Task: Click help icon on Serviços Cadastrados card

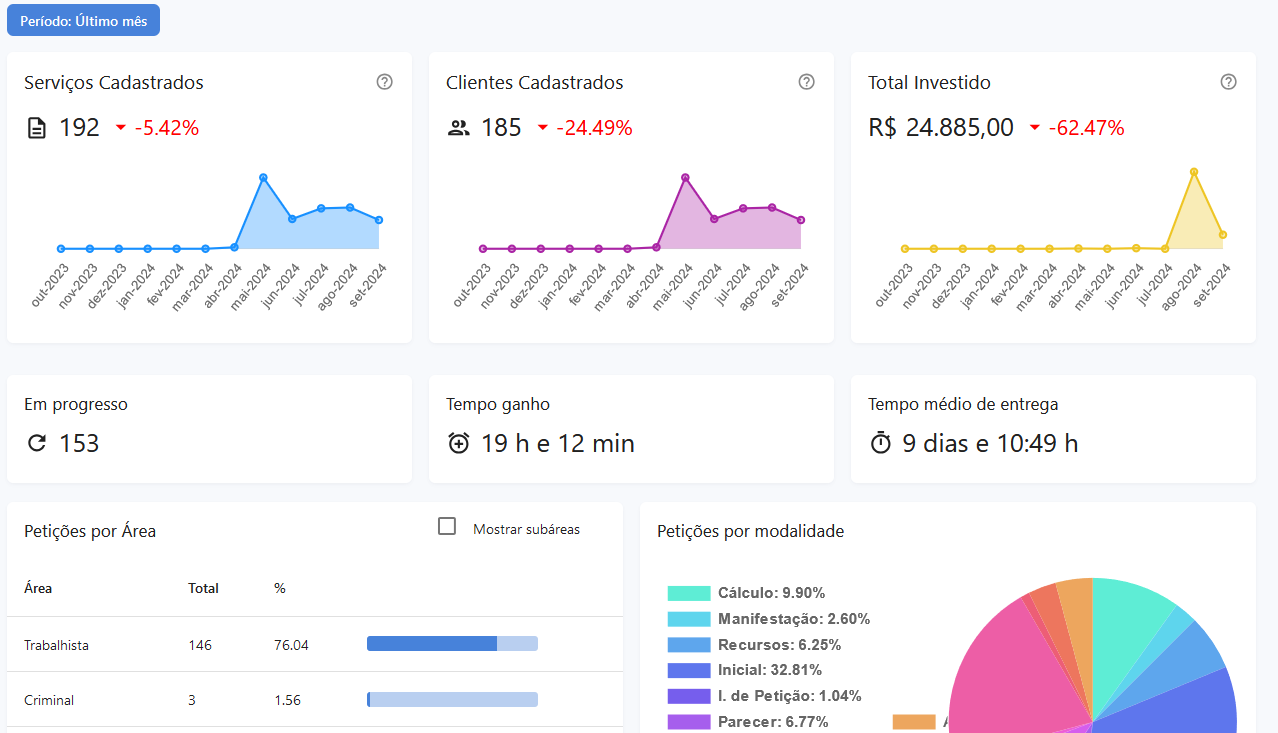Action: (385, 82)
